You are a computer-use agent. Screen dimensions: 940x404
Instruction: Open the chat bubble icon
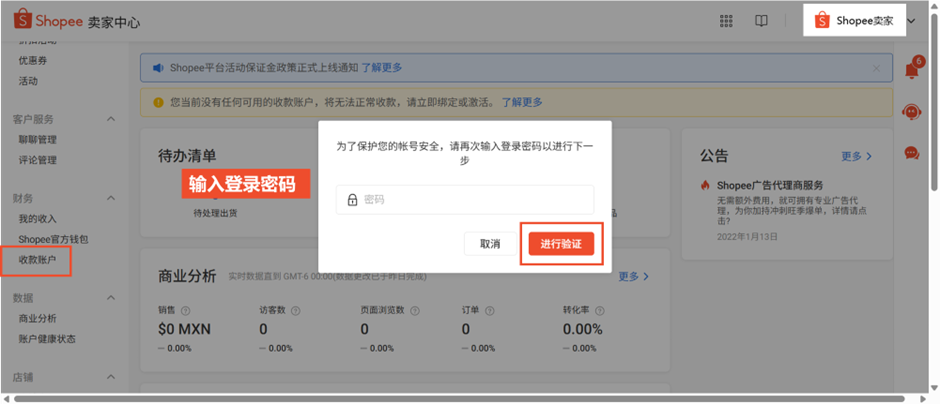click(x=911, y=153)
